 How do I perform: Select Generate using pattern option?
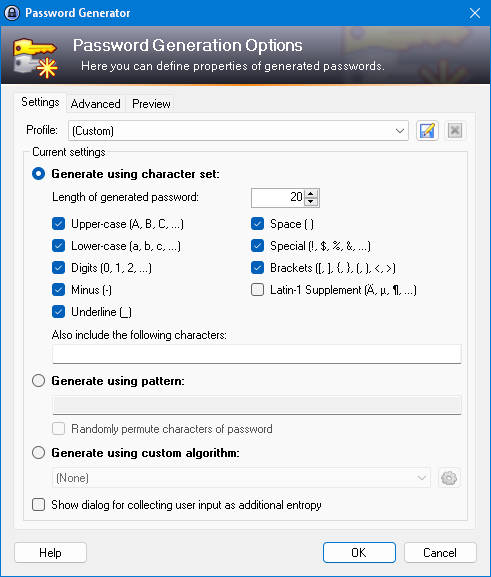(x=38, y=380)
